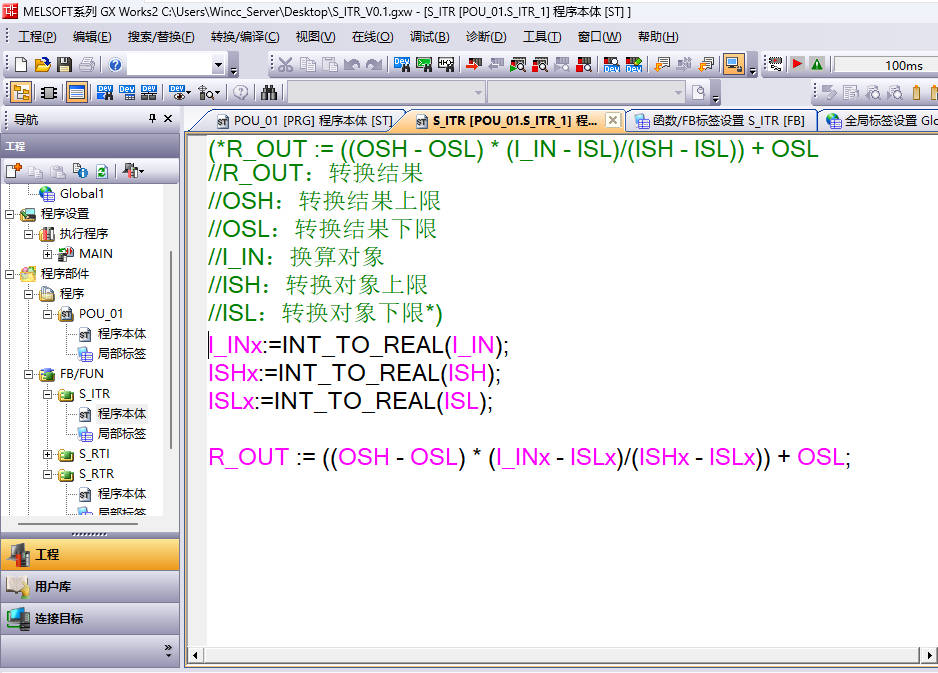Click the red play simulation icon
Screen dimensions: 938x673
797,65
